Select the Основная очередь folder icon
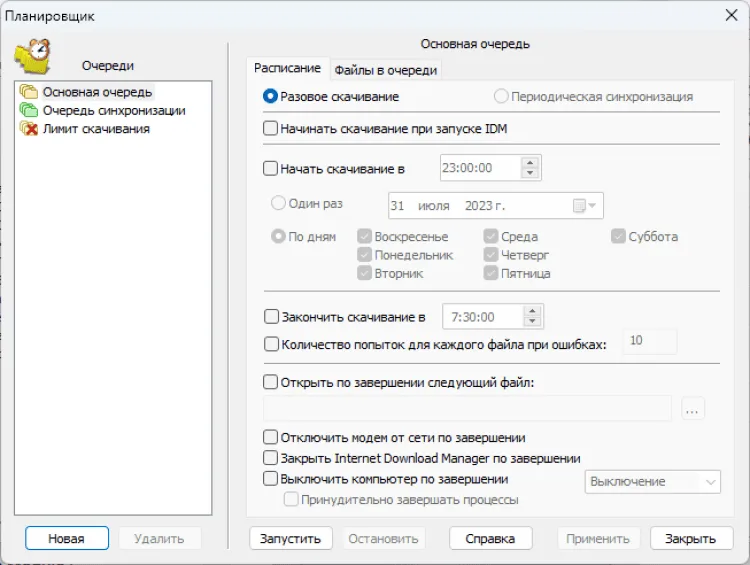 click(28, 93)
